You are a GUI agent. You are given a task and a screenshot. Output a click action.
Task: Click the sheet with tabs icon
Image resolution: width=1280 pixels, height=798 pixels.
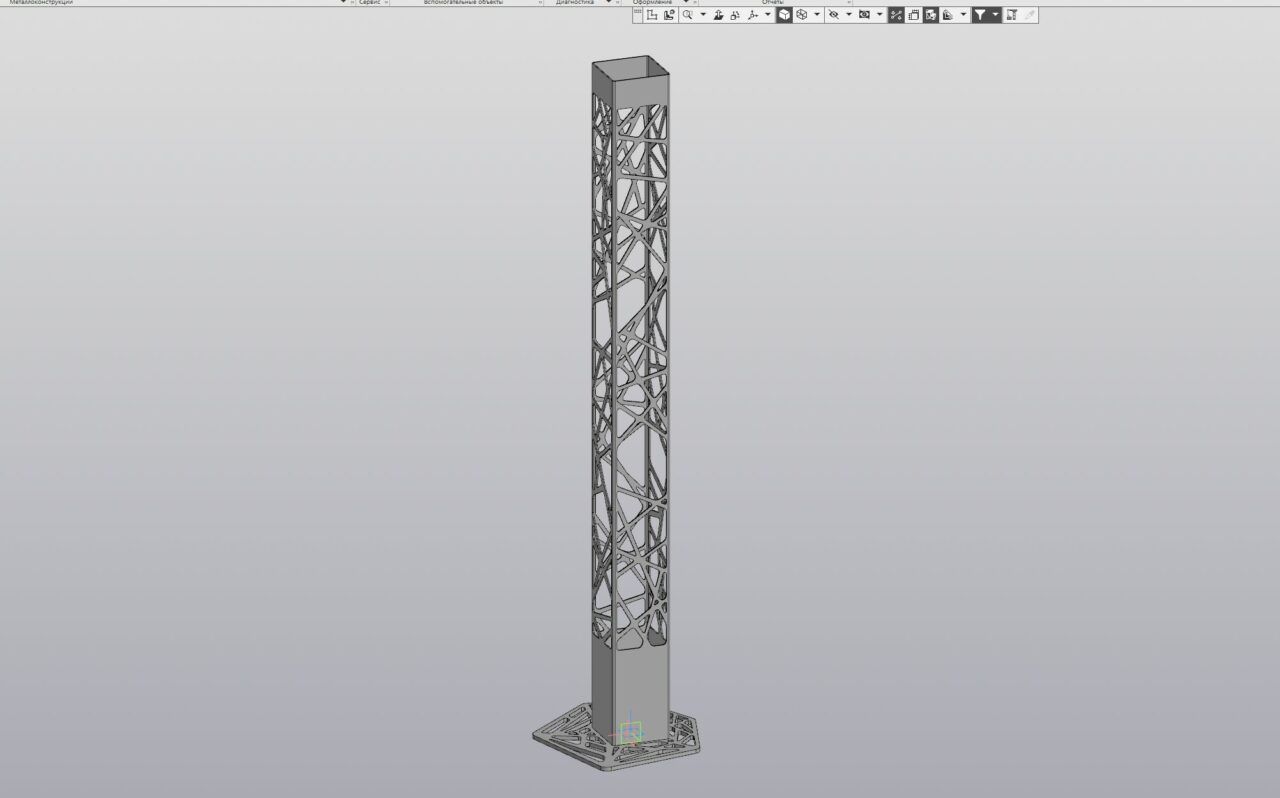(x=914, y=15)
